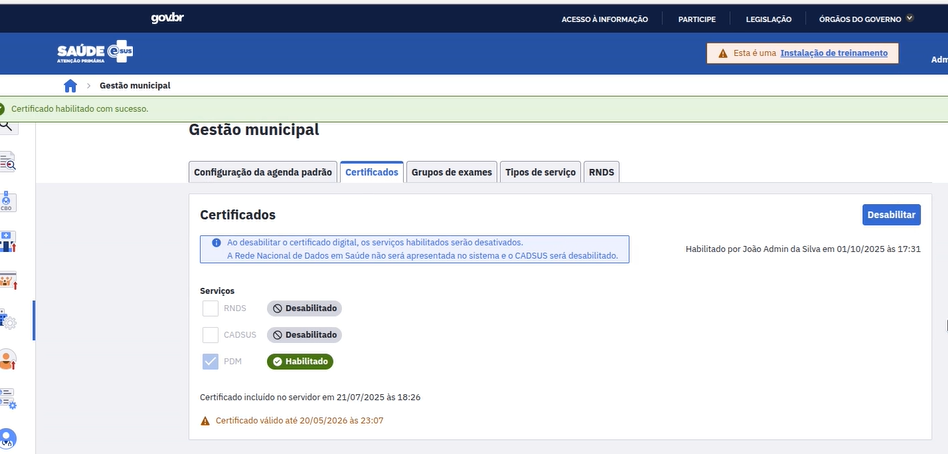Open the document search sidebar icon
This screenshot has height=454, width=950.
pos(8,162)
